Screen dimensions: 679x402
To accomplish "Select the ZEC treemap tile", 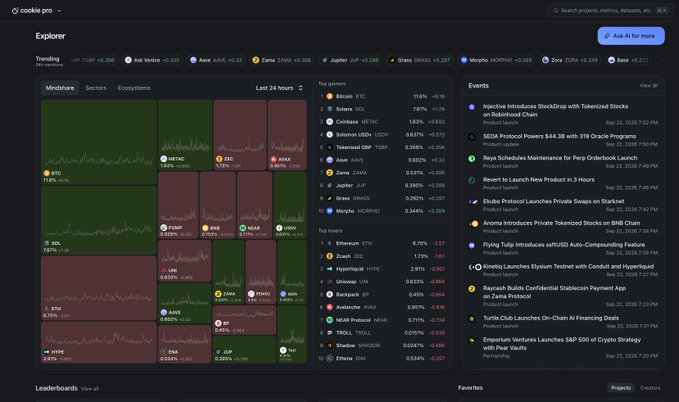I will (x=240, y=135).
